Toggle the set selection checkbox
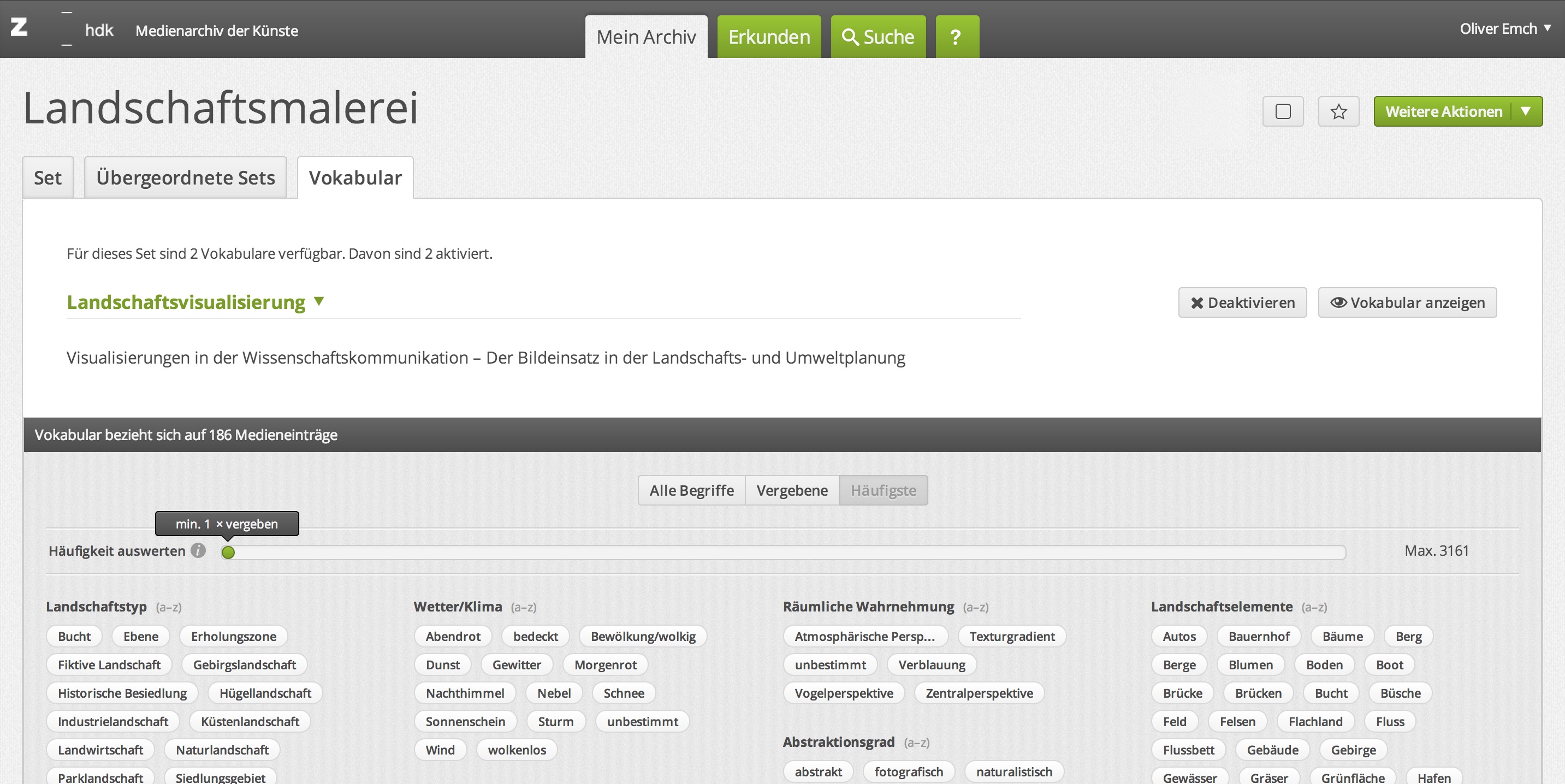The image size is (1565, 784). coord(1283,112)
